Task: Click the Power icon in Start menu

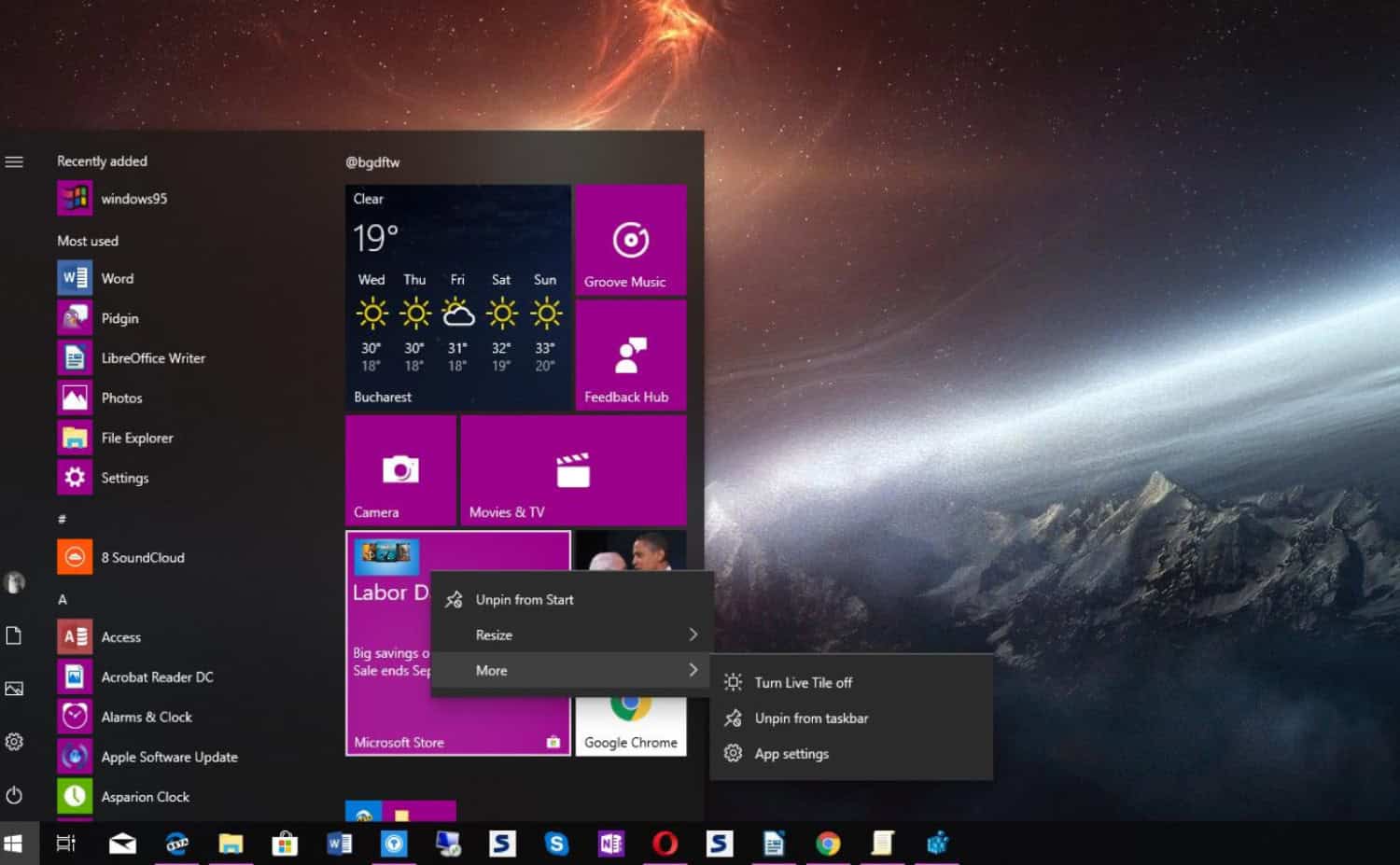Action: (x=14, y=795)
